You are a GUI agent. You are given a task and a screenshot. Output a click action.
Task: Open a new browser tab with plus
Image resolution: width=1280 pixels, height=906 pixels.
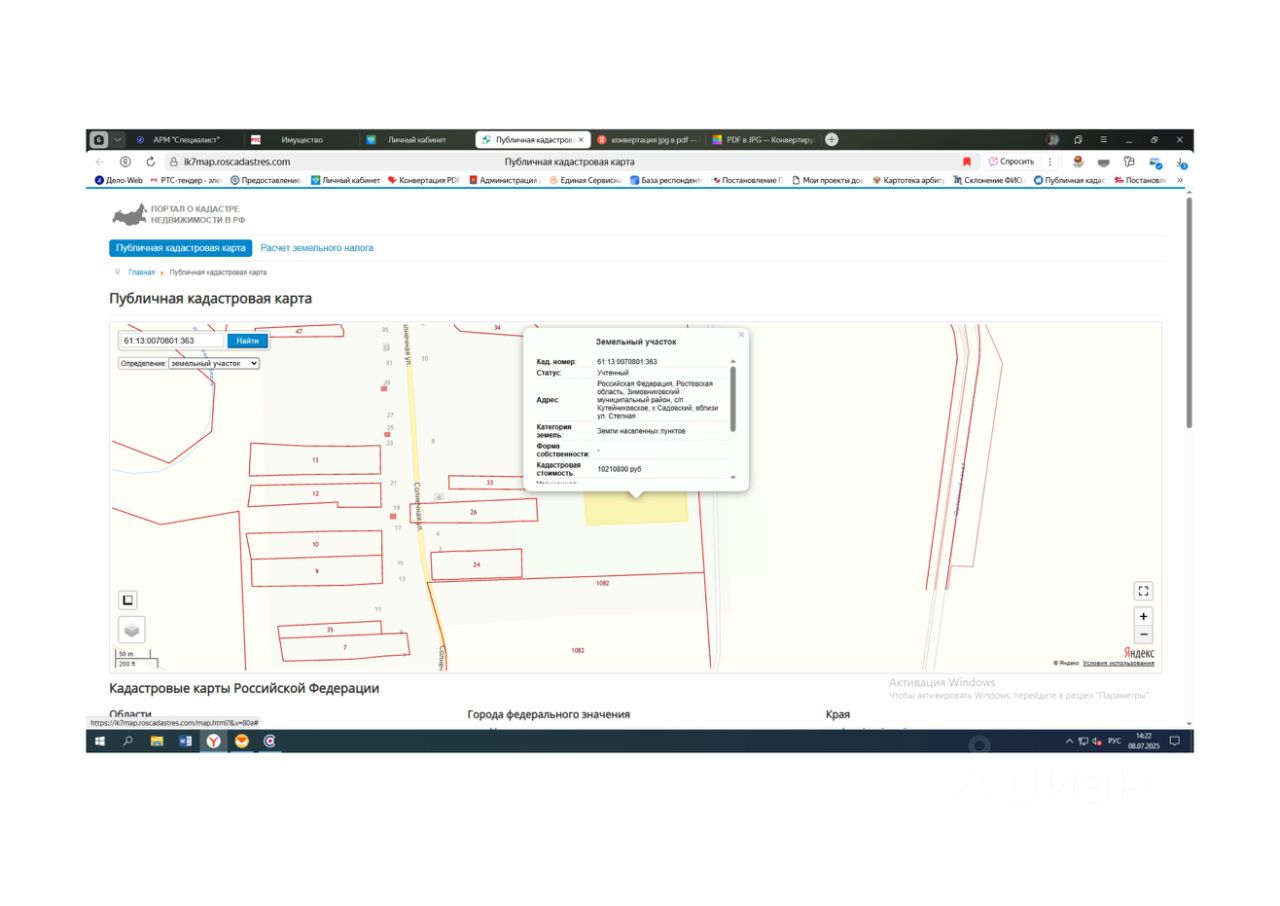(831, 140)
